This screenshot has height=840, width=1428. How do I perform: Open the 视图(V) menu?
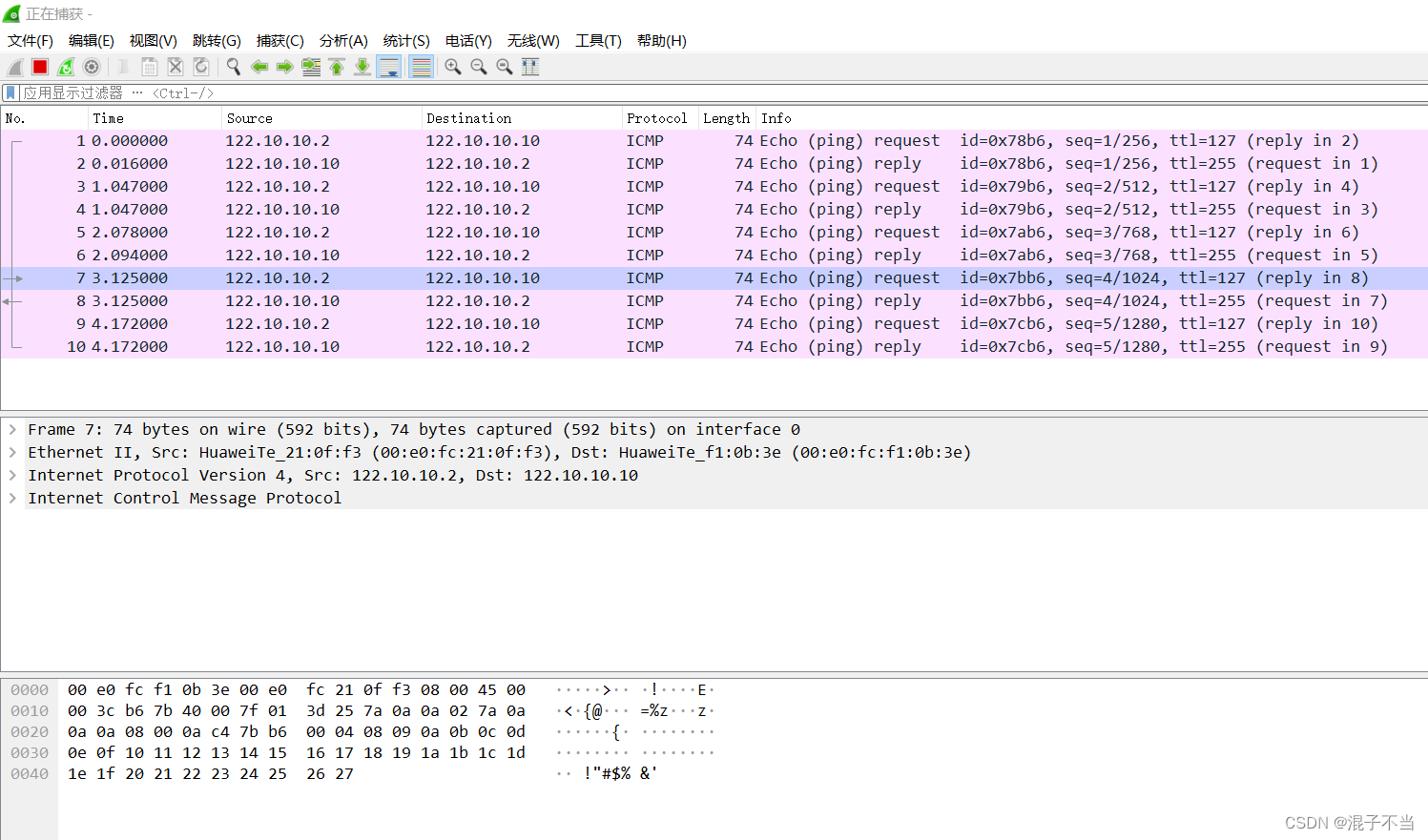(154, 41)
